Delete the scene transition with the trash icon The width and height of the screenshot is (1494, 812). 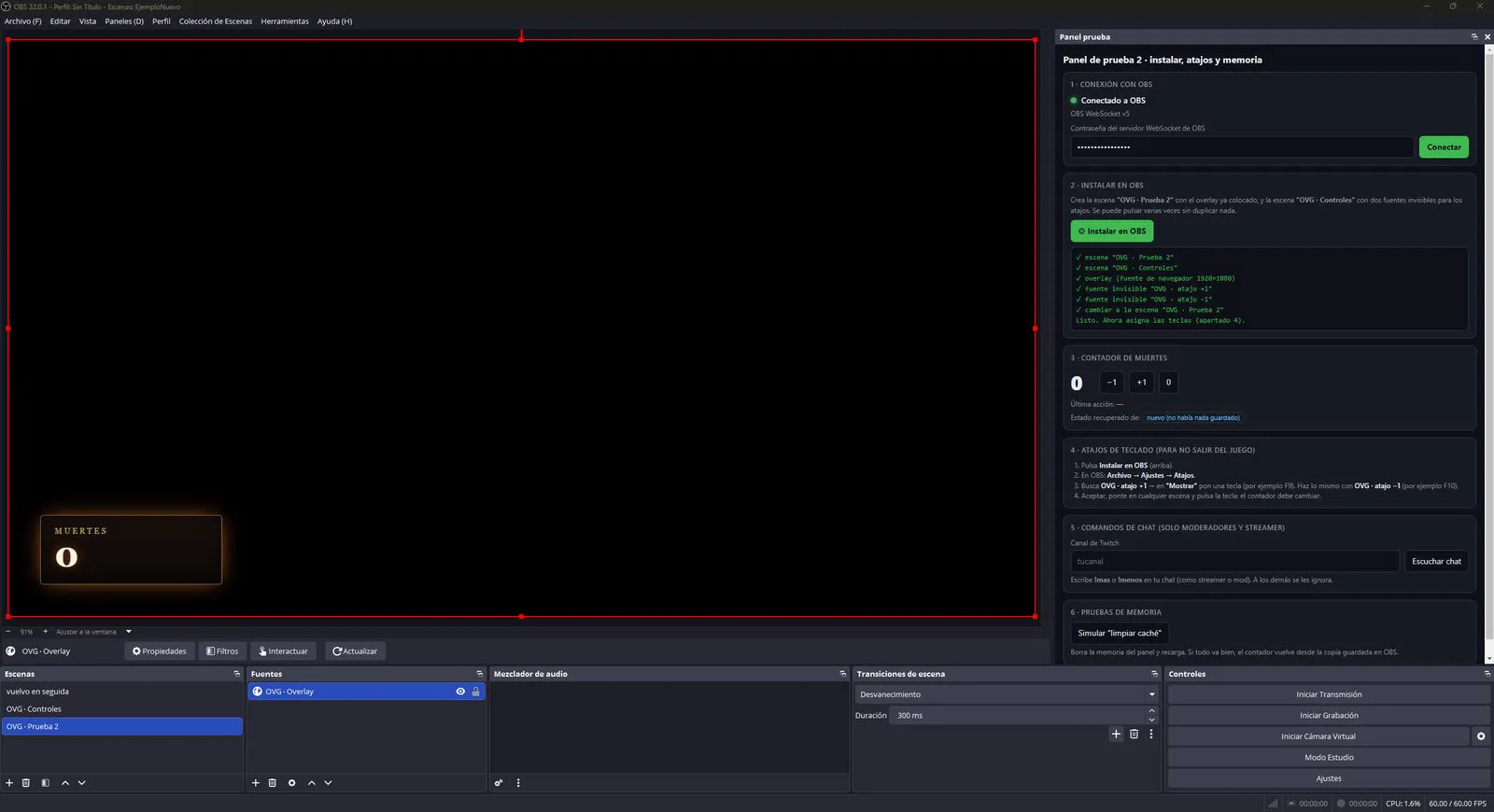tap(1134, 735)
